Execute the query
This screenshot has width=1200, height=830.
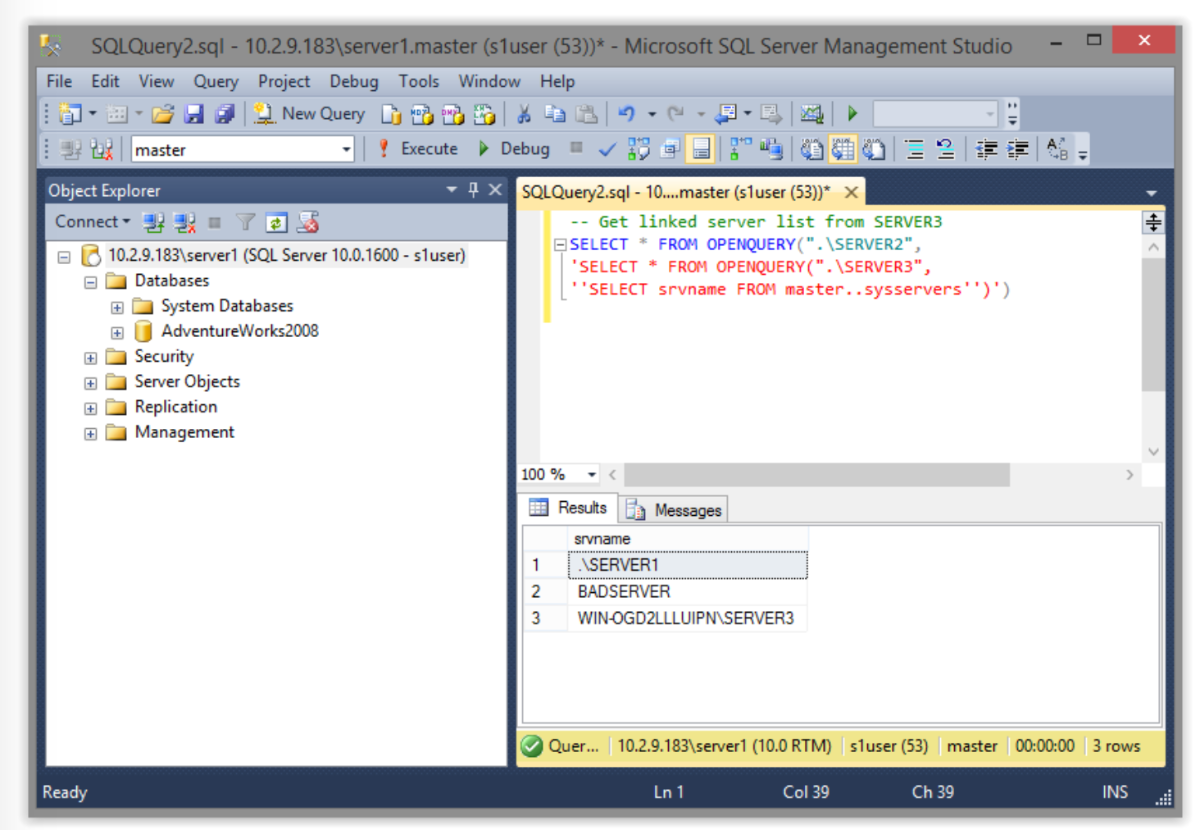(x=418, y=149)
